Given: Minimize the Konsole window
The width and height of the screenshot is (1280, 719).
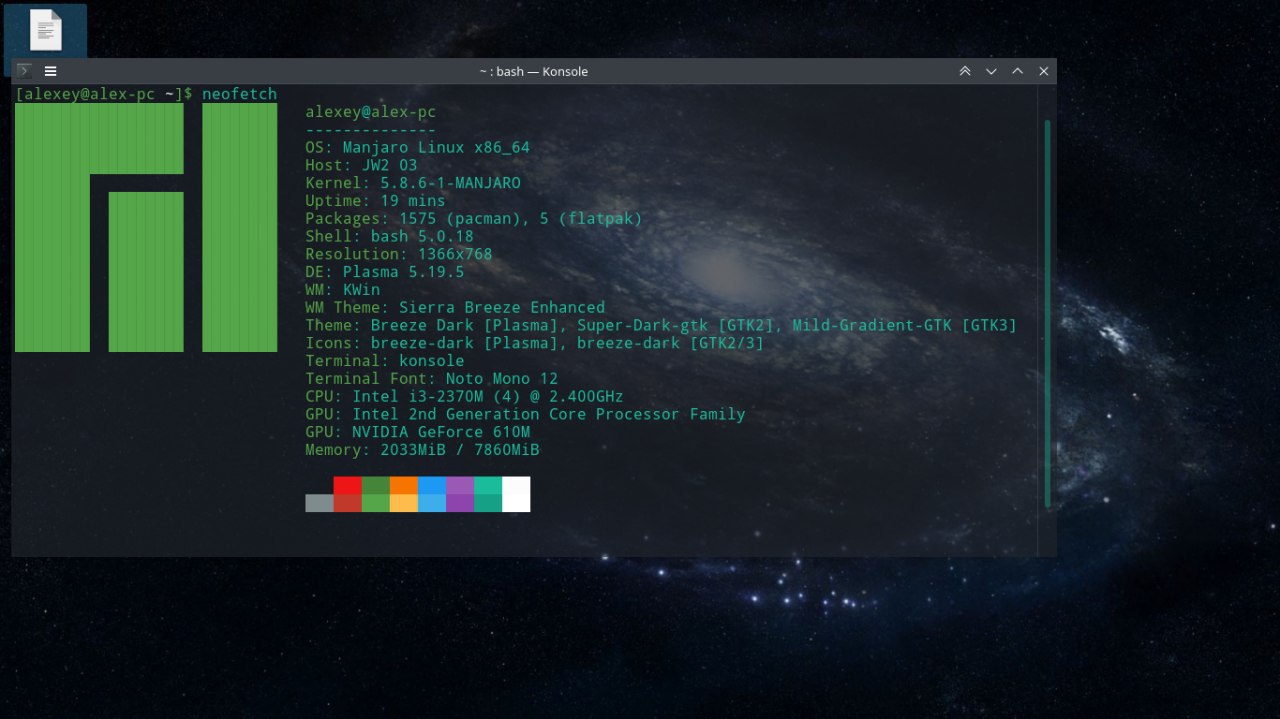Looking at the screenshot, I should (x=991, y=71).
